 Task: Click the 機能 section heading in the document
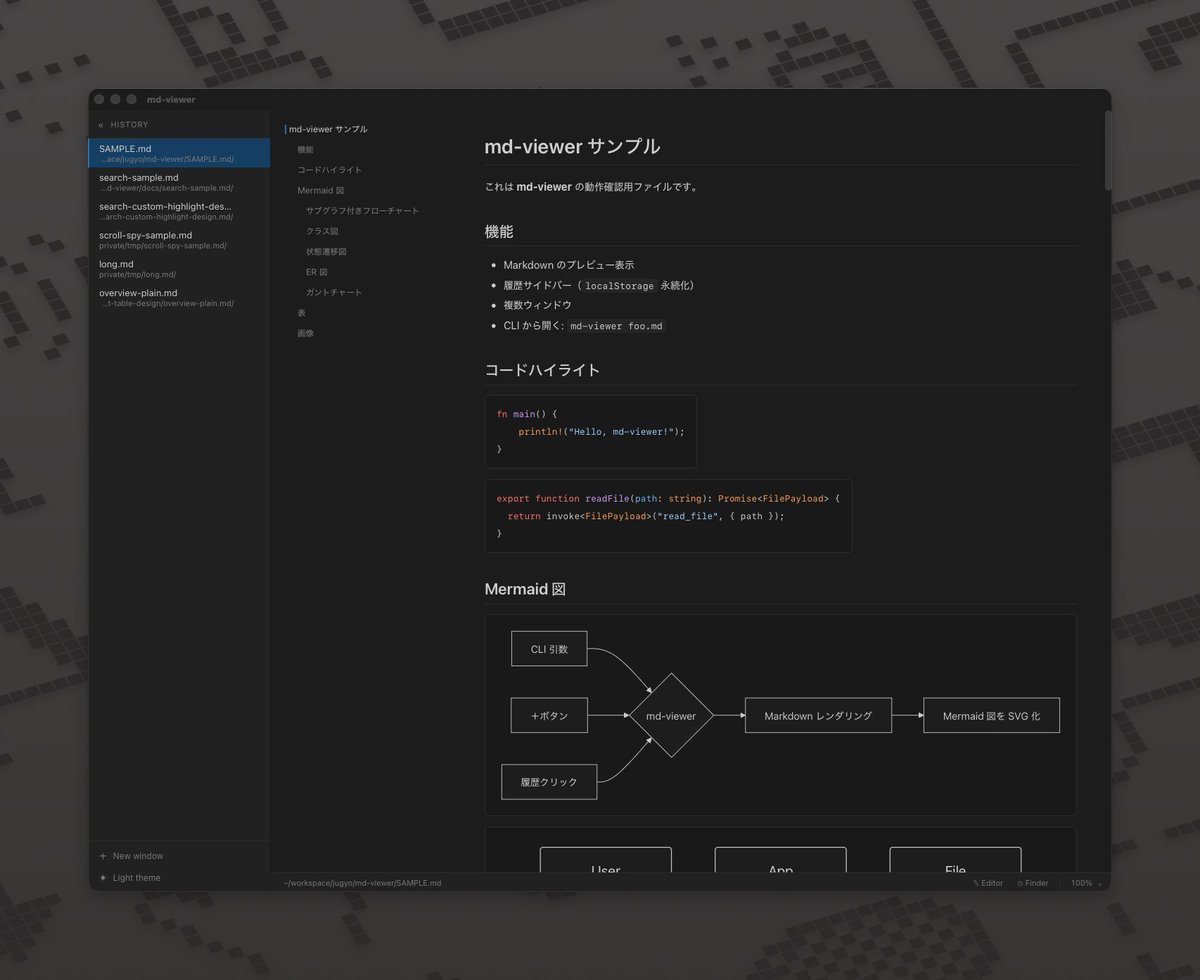pyautogui.click(x=499, y=231)
